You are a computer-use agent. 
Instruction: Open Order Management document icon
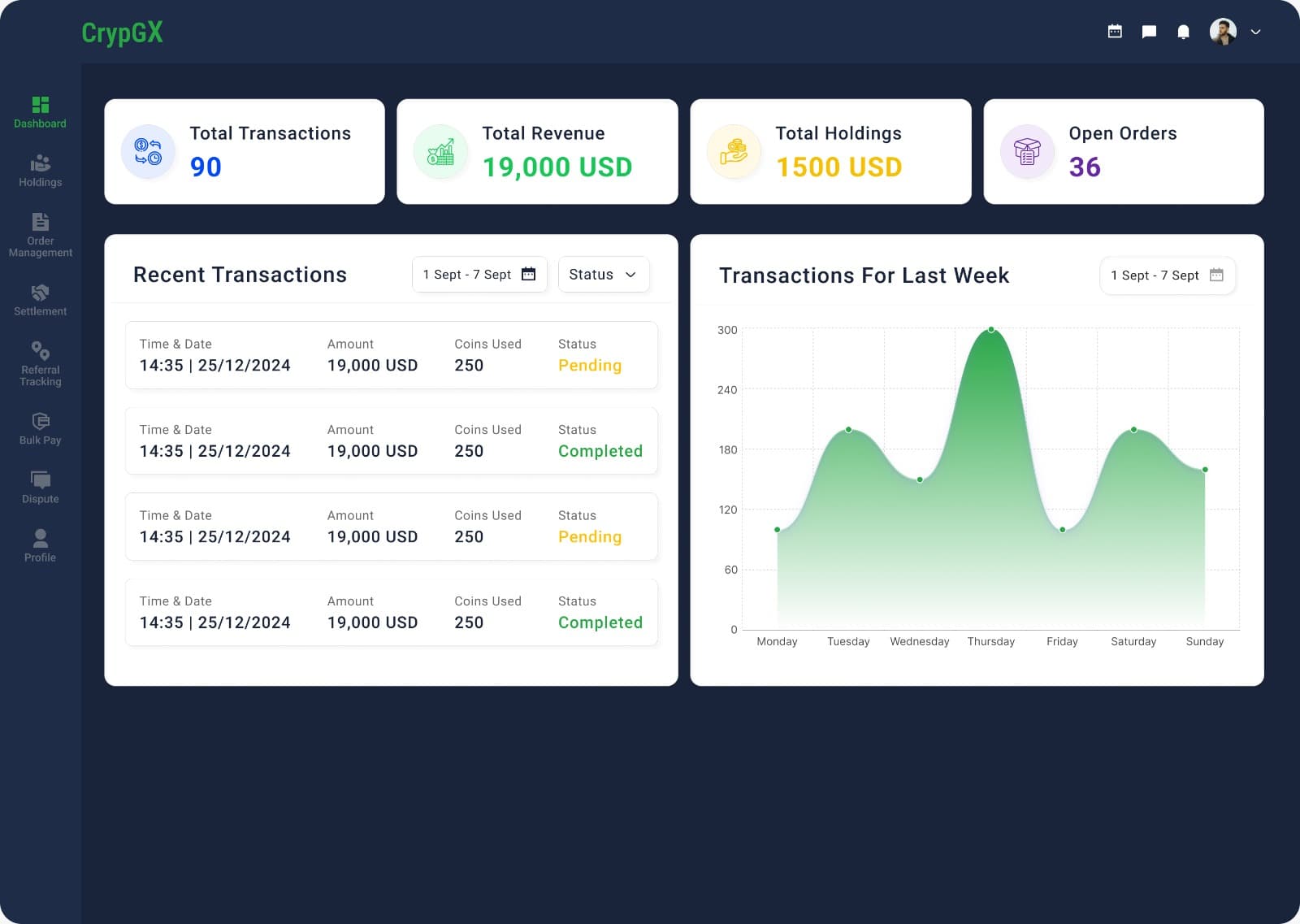click(x=40, y=222)
